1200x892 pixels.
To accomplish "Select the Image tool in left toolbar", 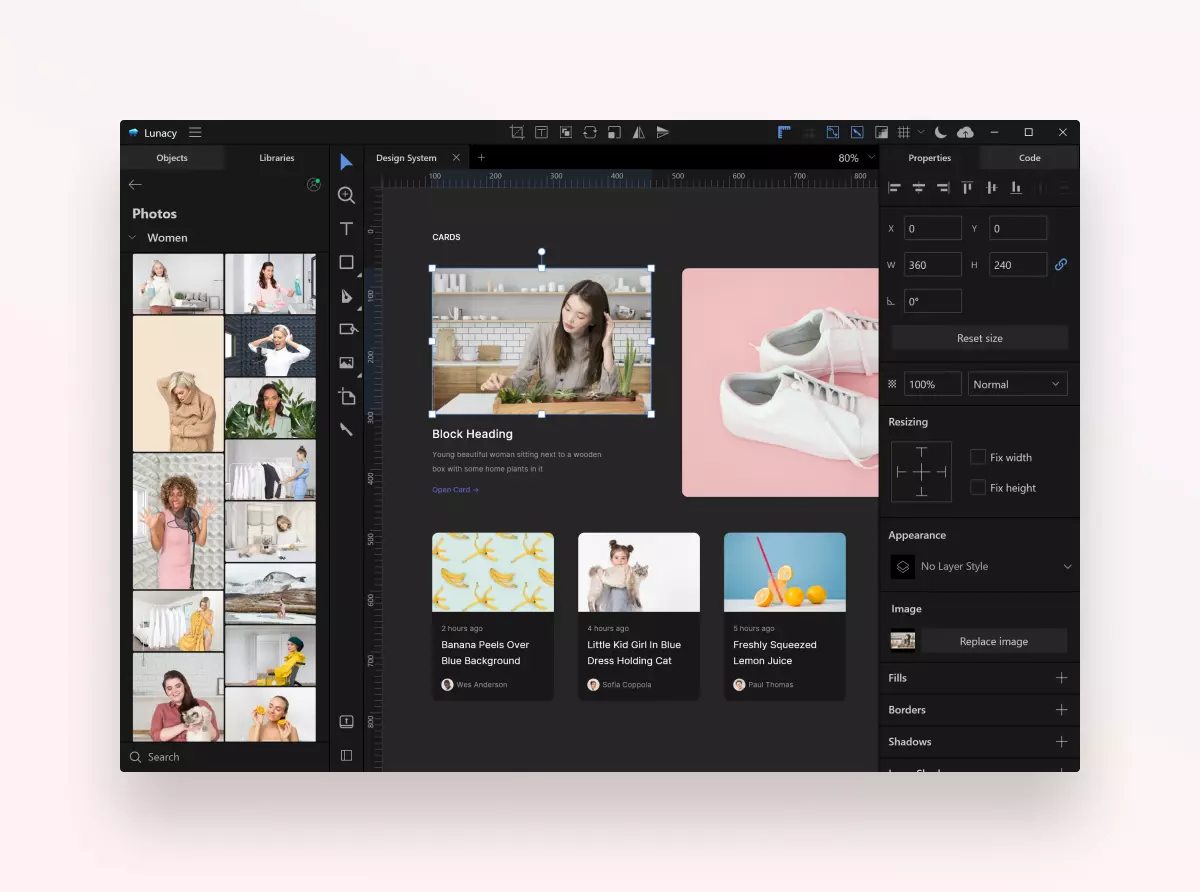I will coord(346,362).
